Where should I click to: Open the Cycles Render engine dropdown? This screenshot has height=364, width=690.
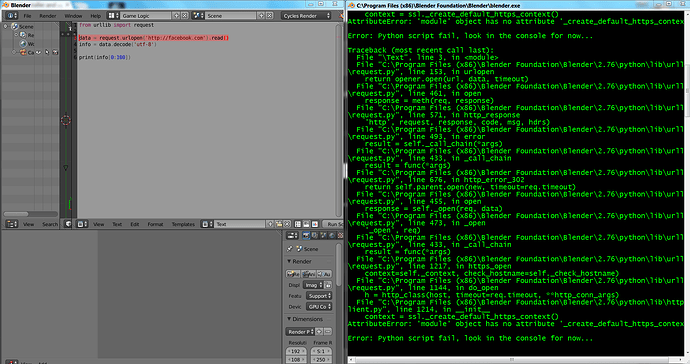pos(306,15)
